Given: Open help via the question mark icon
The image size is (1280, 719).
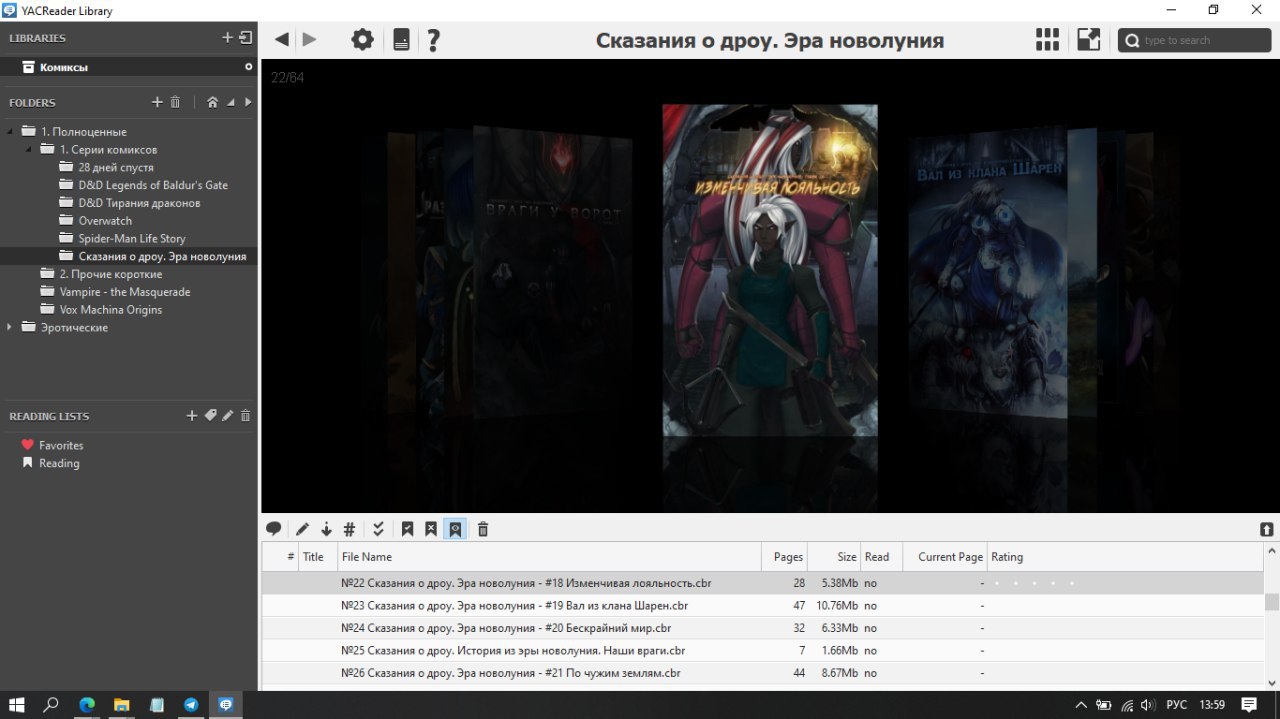Looking at the screenshot, I should pyautogui.click(x=433, y=40).
